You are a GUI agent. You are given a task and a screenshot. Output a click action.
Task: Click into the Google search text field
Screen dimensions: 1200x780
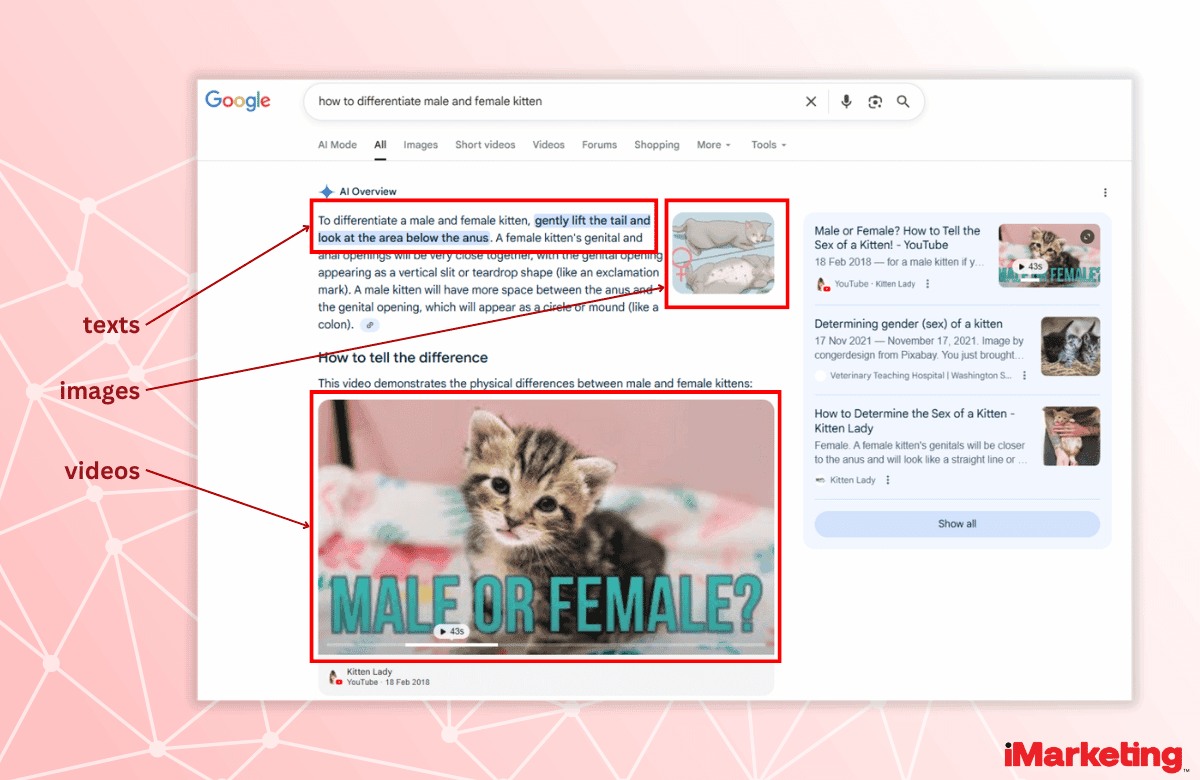coord(550,102)
